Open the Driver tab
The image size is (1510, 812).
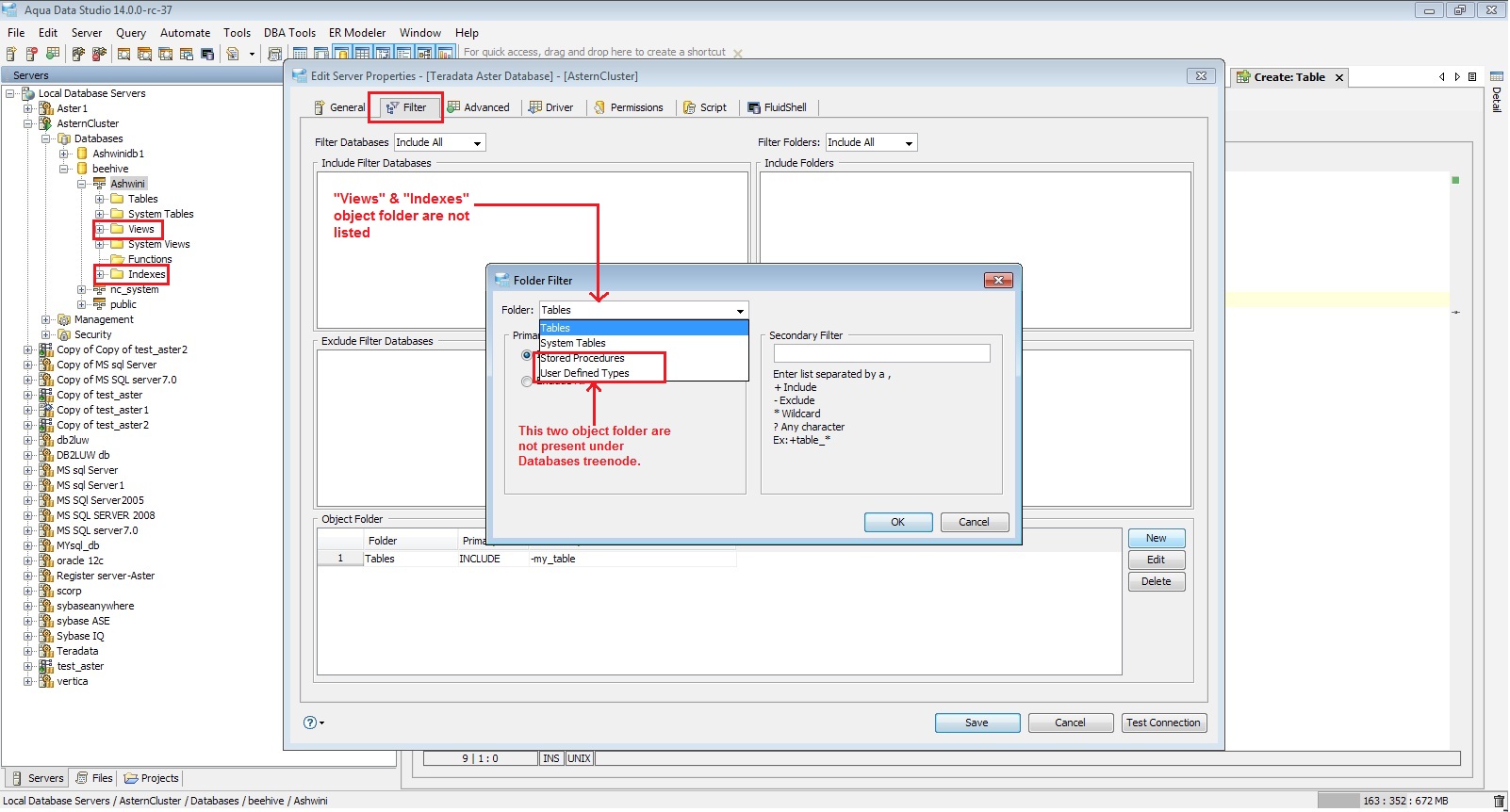(551, 107)
